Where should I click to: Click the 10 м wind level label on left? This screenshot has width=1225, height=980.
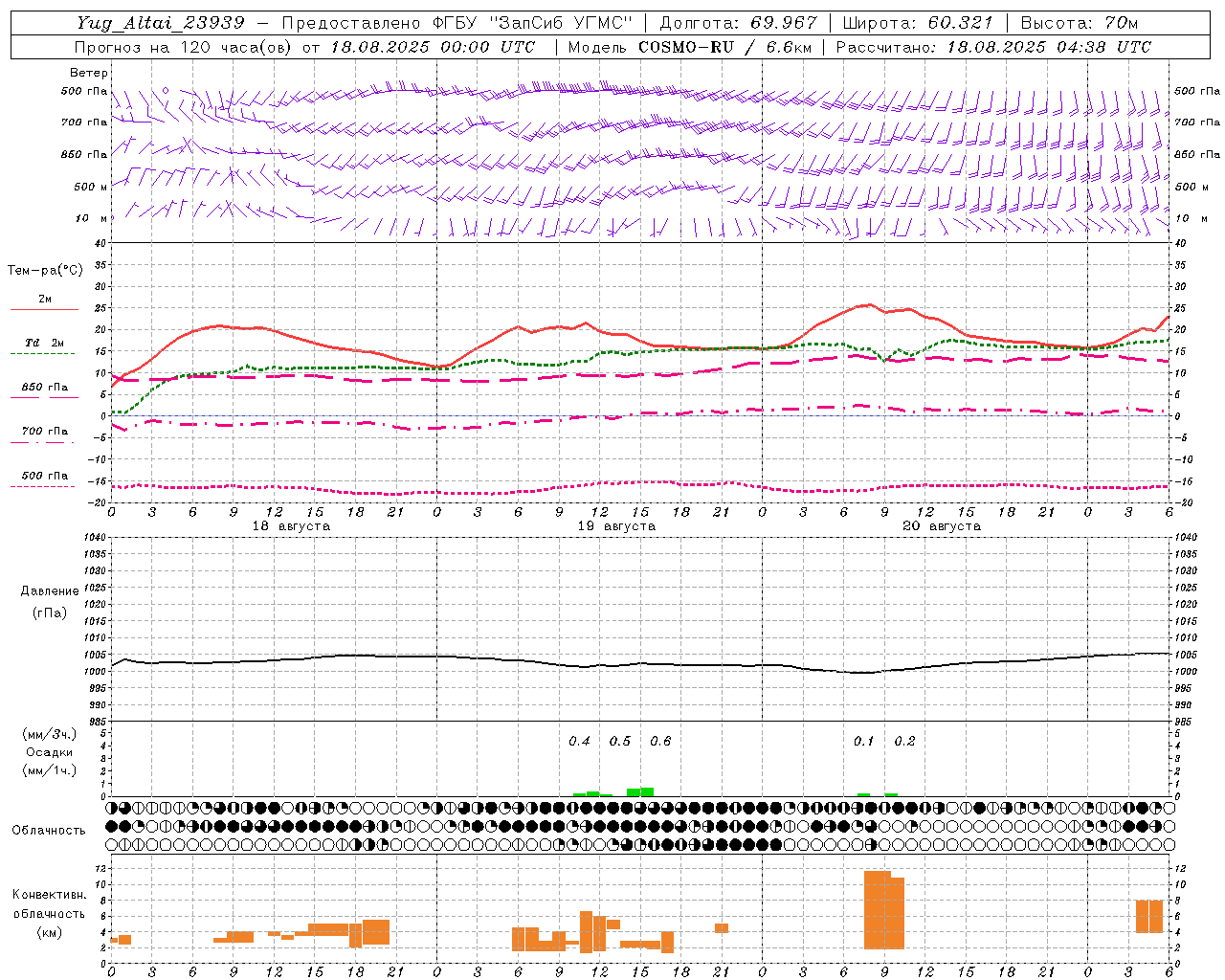click(x=91, y=219)
